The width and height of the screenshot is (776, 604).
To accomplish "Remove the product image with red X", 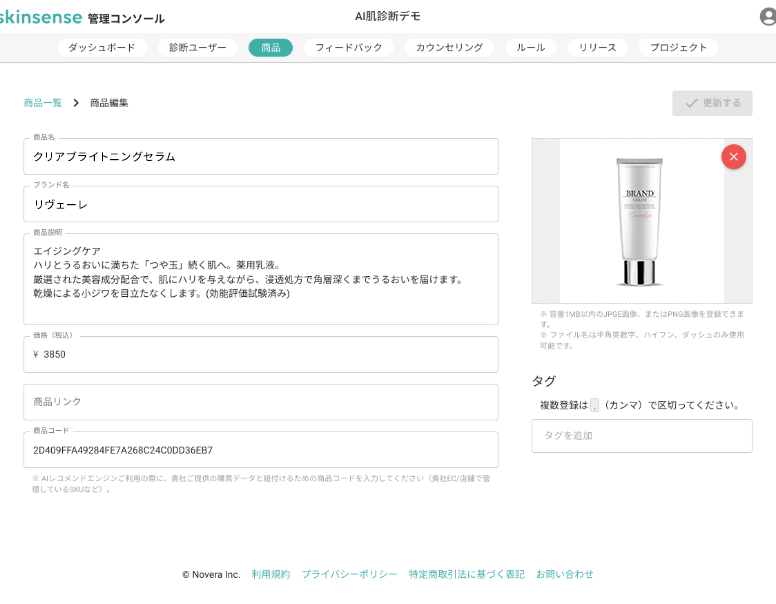I will click(733, 157).
